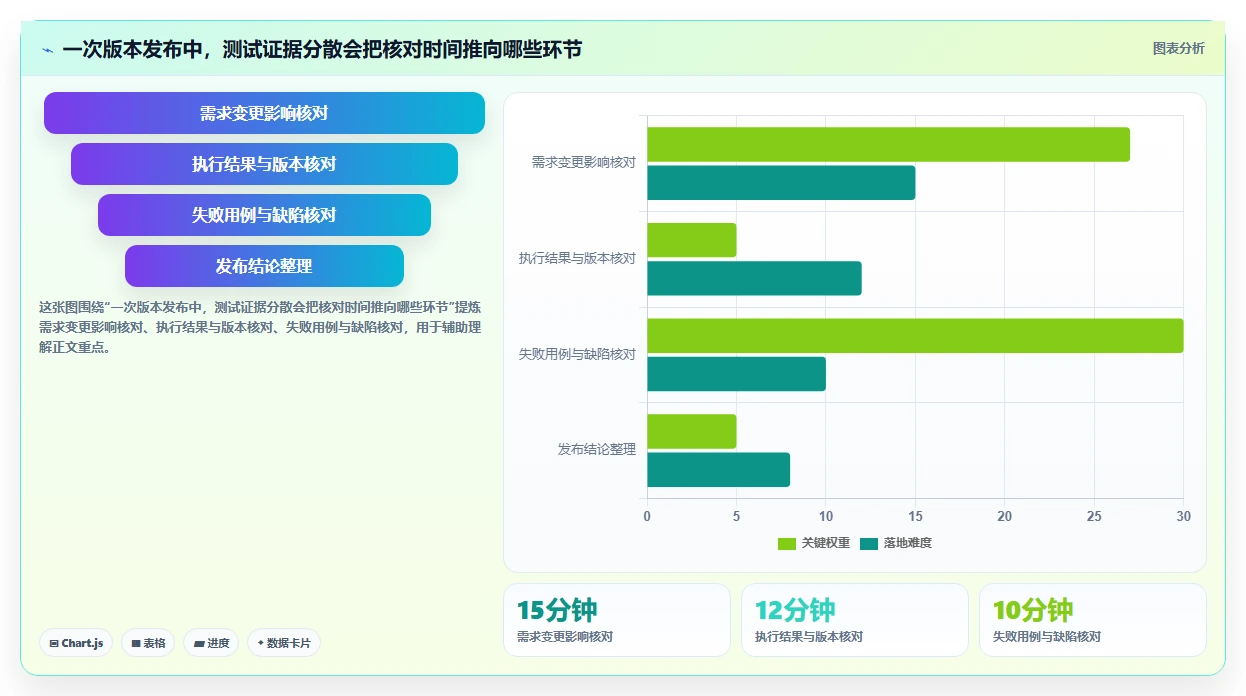Click the lightning icon beside the title
Screen dimensions: 1246x696
point(48,50)
